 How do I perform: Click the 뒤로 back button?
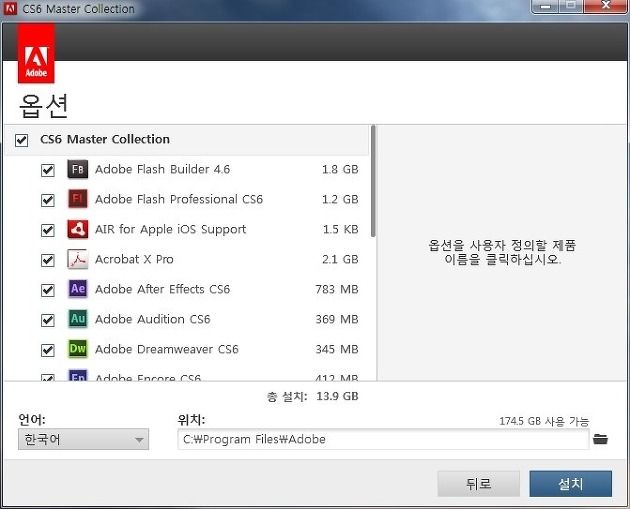pyautogui.click(x=479, y=484)
